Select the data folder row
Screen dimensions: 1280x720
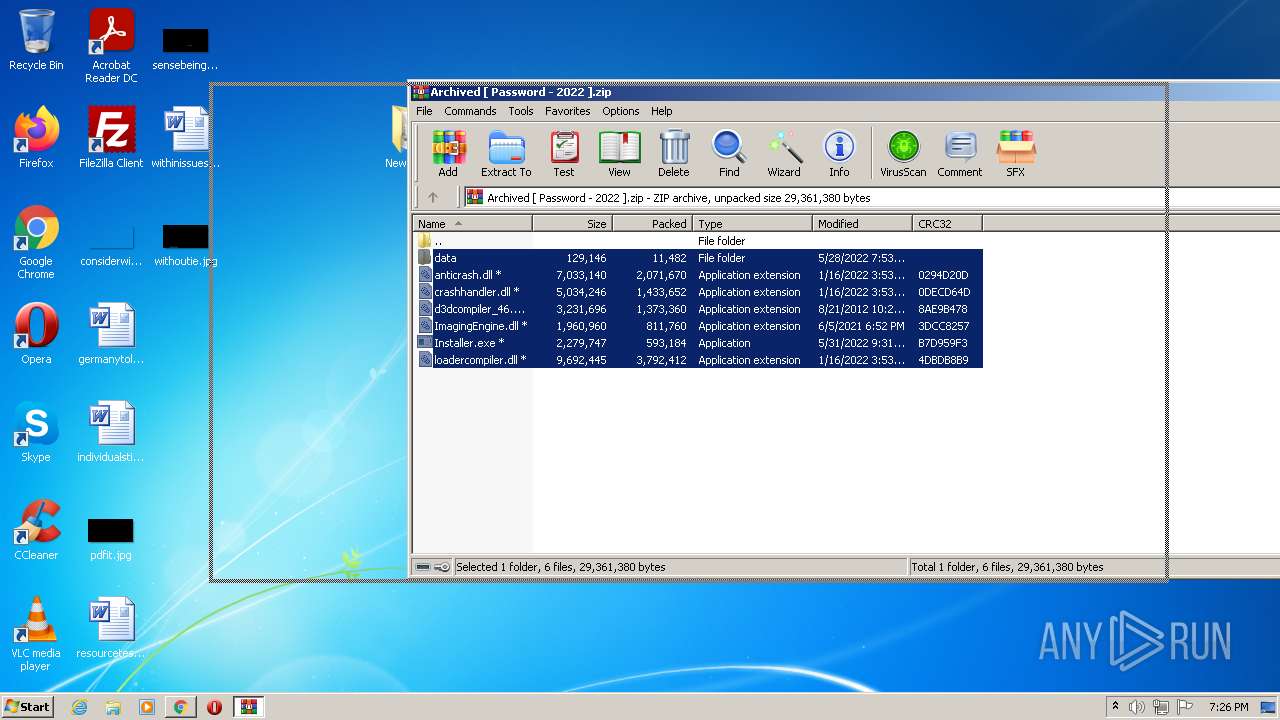coord(698,258)
